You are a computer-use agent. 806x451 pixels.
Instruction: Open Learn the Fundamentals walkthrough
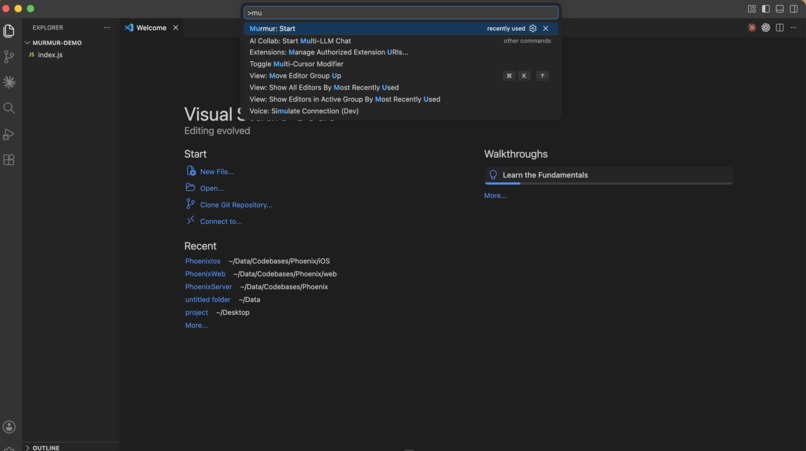coord(609,175)
